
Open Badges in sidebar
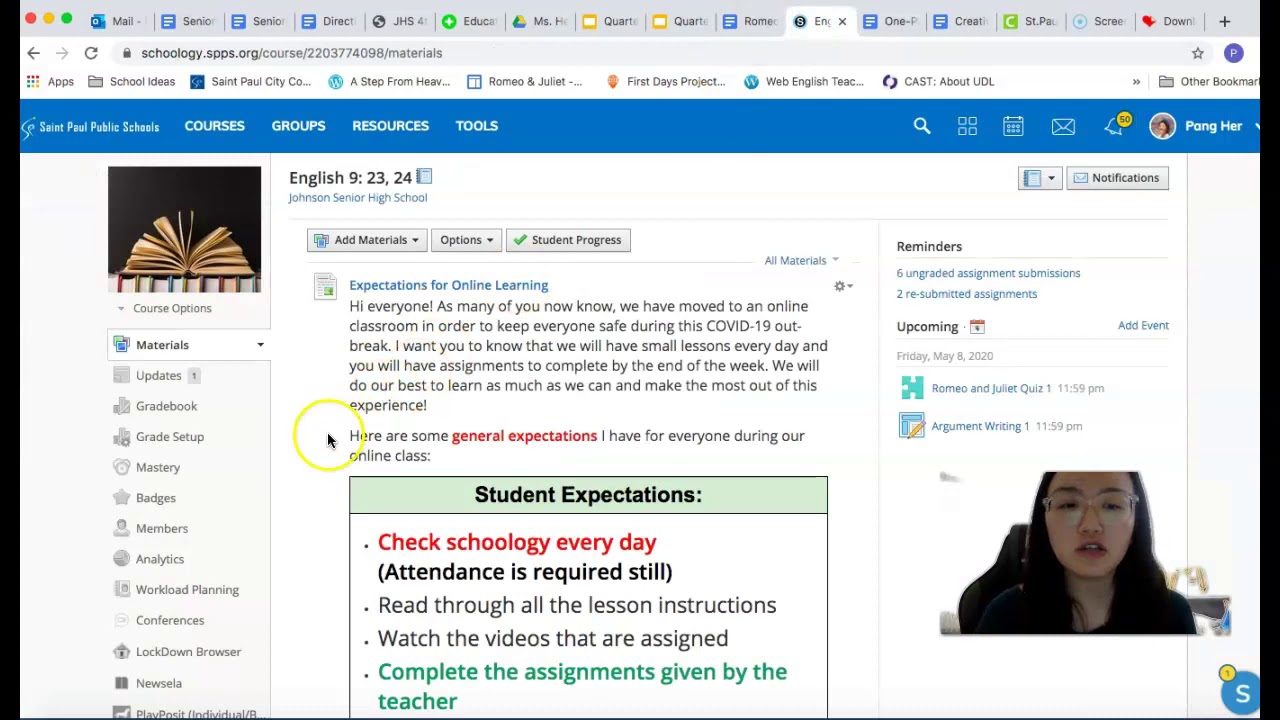click(x=155, y=498)
